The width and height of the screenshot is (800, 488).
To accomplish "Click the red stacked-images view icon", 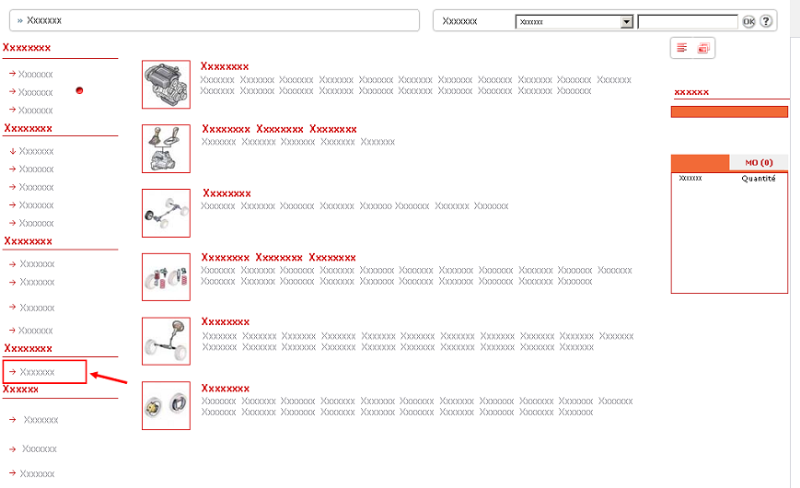I will pyautogui.click(x=704, y=48).
